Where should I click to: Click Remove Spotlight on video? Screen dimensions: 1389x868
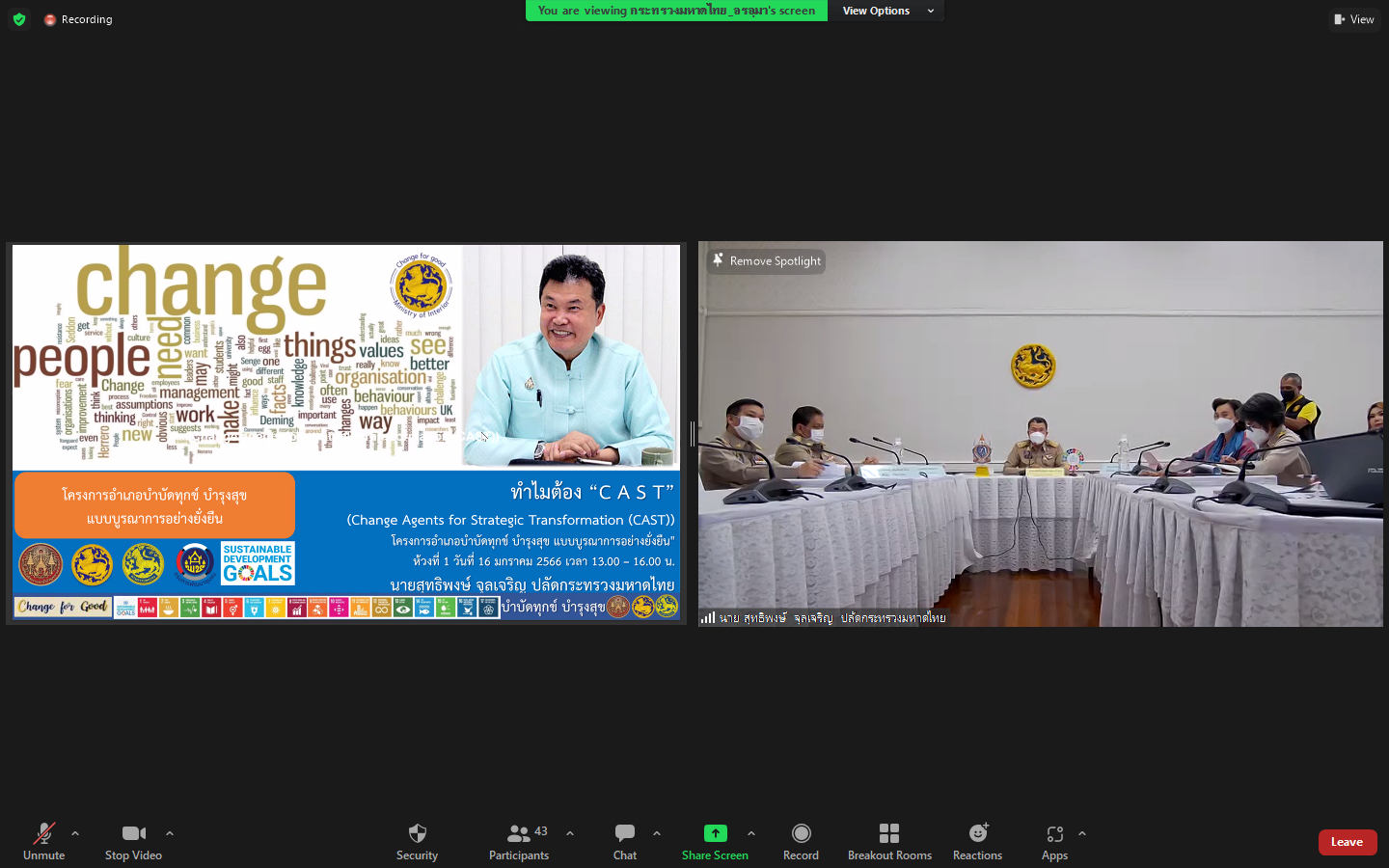767,261
